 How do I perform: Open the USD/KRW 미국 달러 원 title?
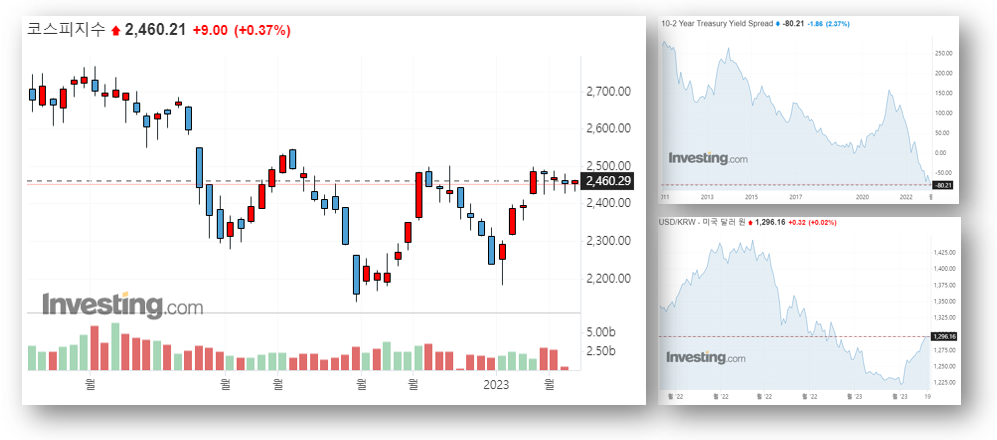(x=704, y=221)
